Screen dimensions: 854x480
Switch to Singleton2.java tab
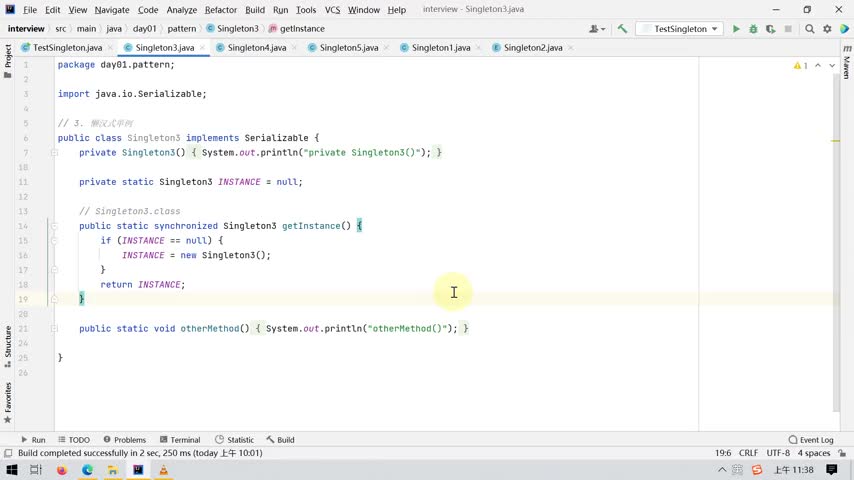[533, 48]
